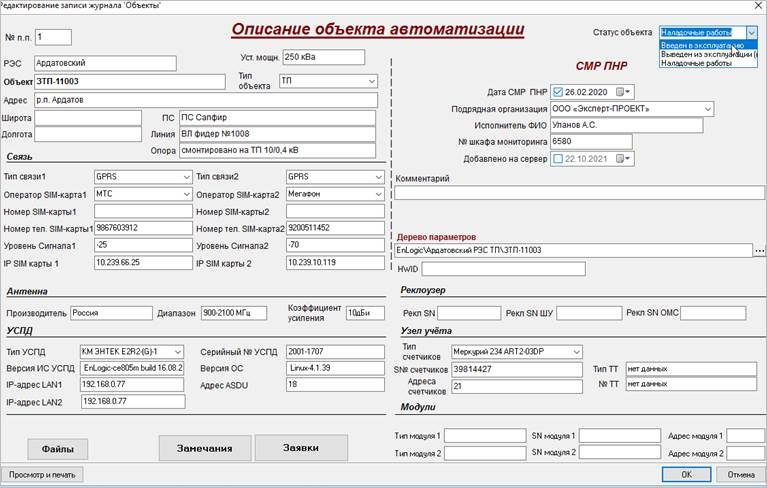Open the Заявки button

tap(301, 447)
